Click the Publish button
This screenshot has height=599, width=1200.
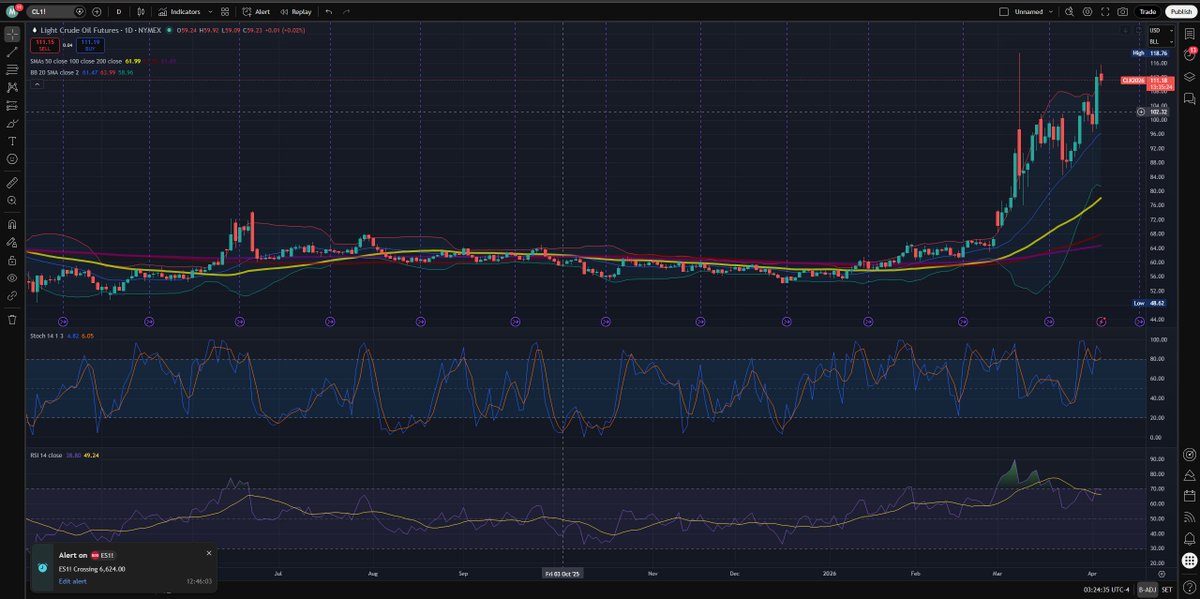(x=1179, y=12)
